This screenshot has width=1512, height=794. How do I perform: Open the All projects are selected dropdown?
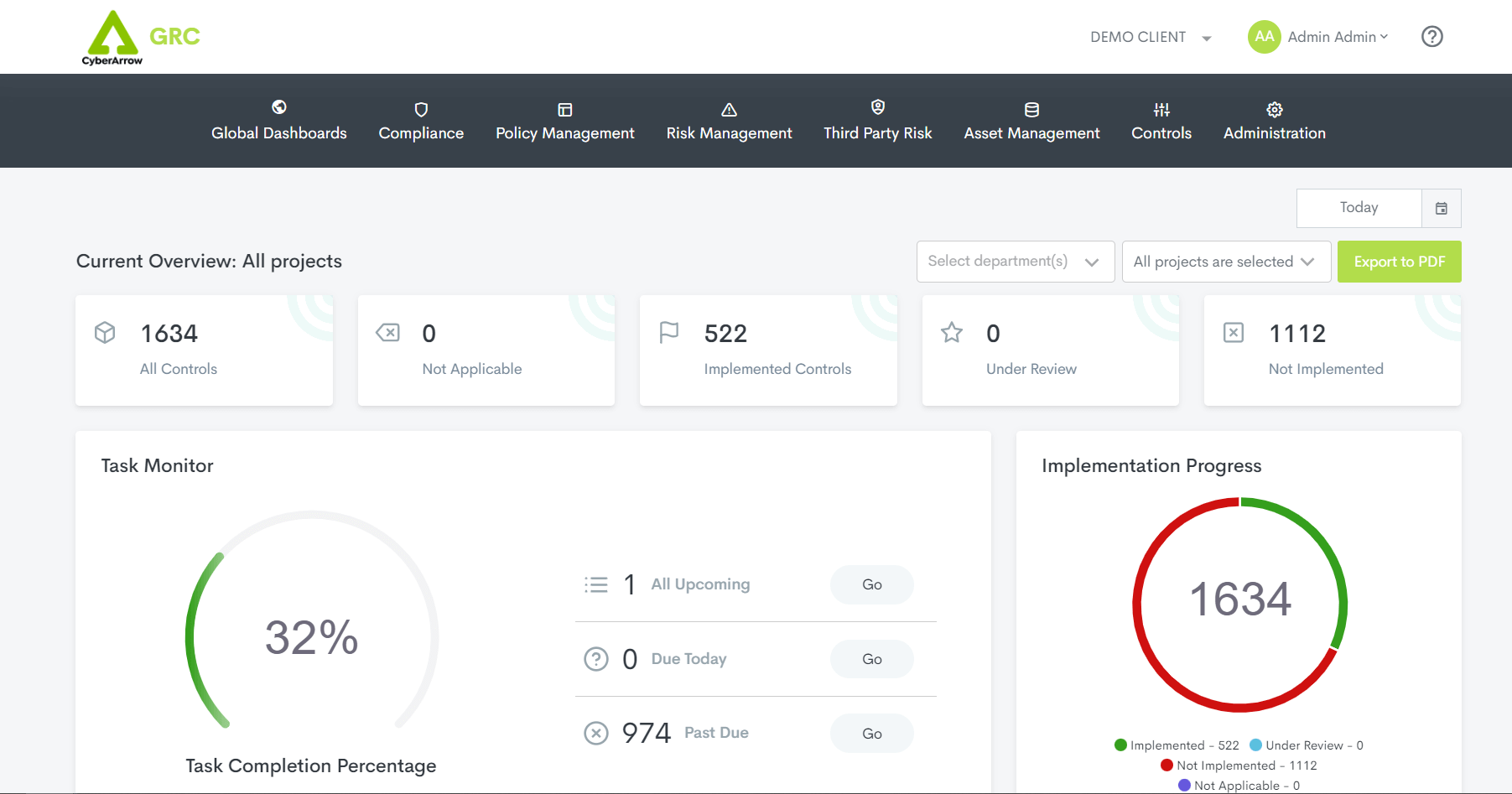[1225, 262]
